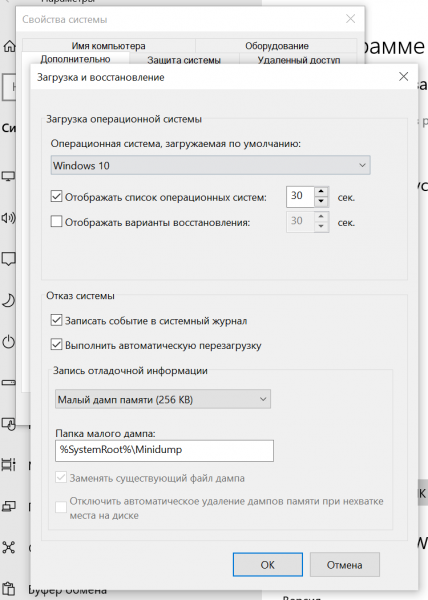
Task: Click the recovery options timeout field
Action: coord(300,222)
